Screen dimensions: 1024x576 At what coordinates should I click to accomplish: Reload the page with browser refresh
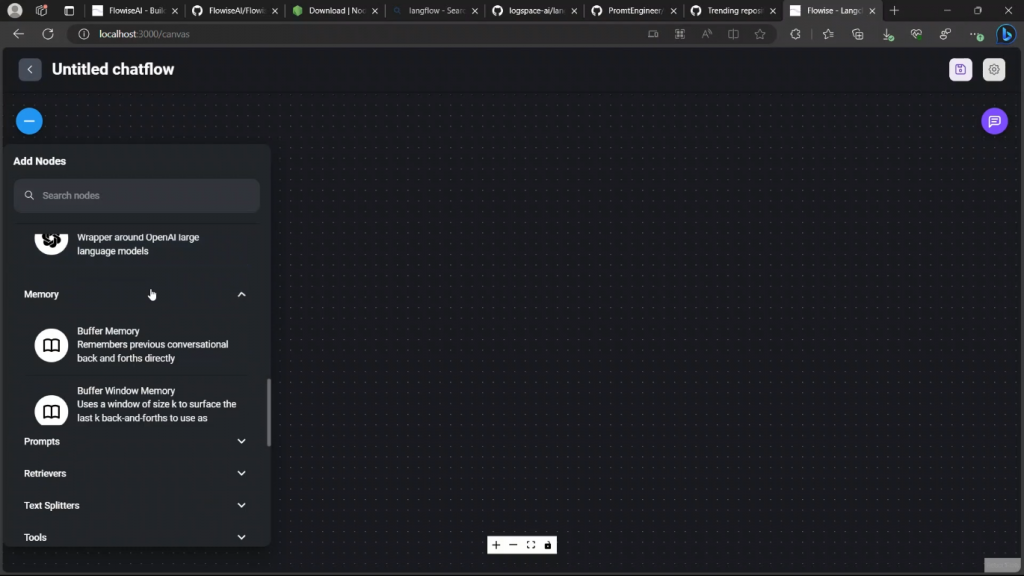(48, 34)
